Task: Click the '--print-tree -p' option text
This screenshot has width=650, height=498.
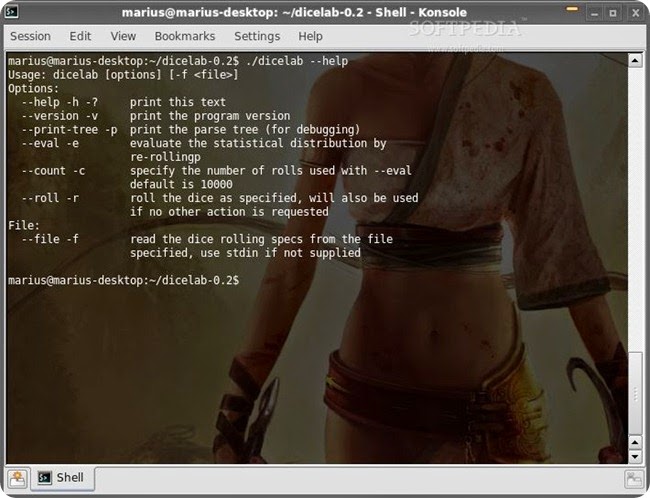Action: [69, 129]
